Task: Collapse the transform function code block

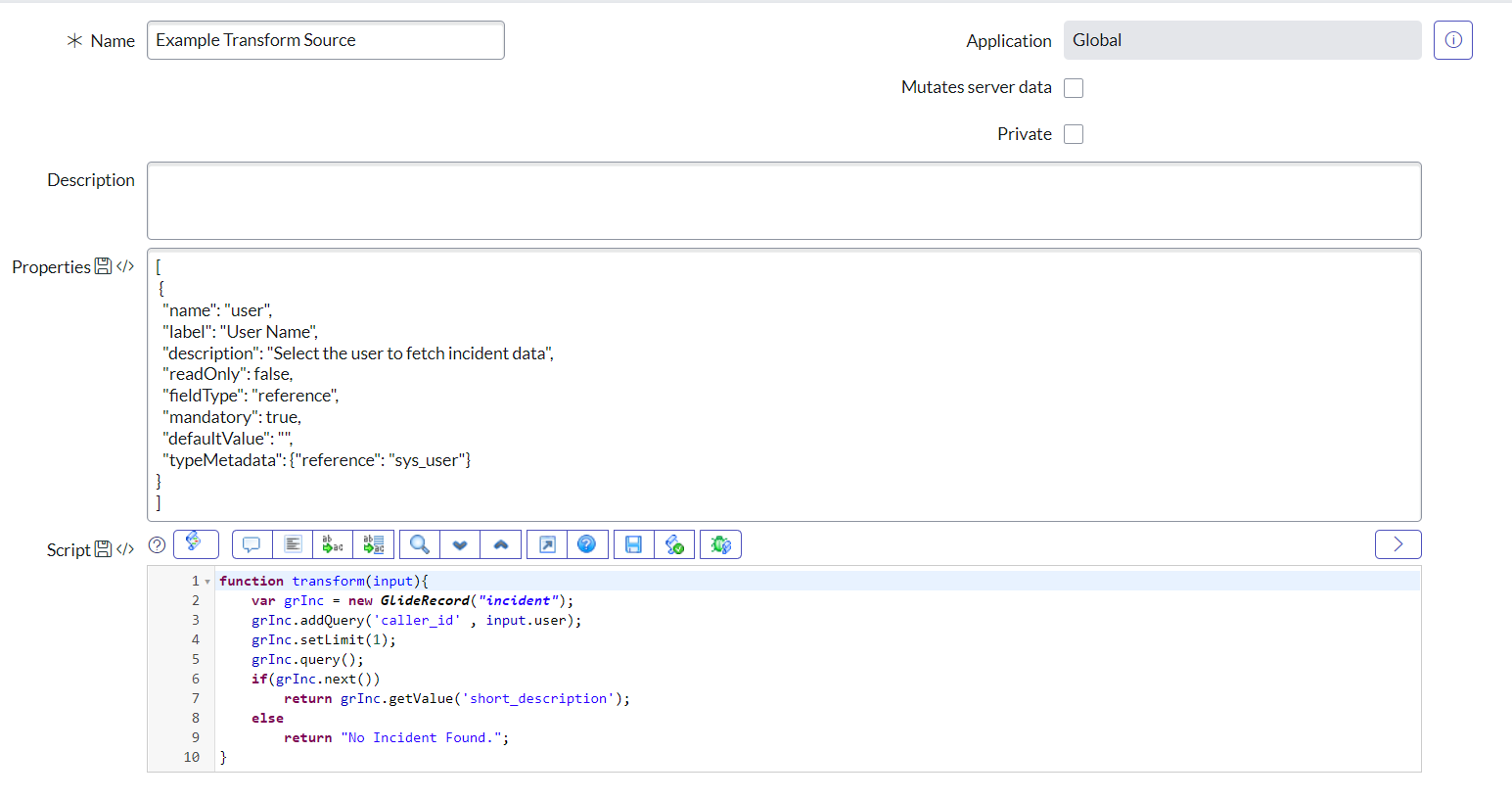Action: click(x=206, y=580)
